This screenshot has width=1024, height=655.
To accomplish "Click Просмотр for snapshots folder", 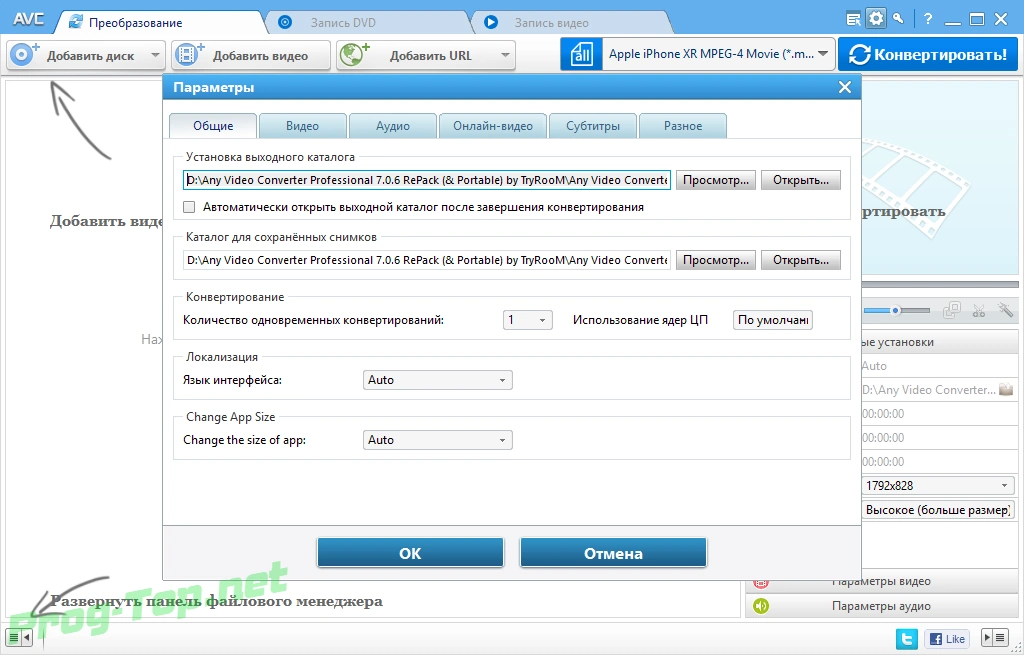I will 716,260.
